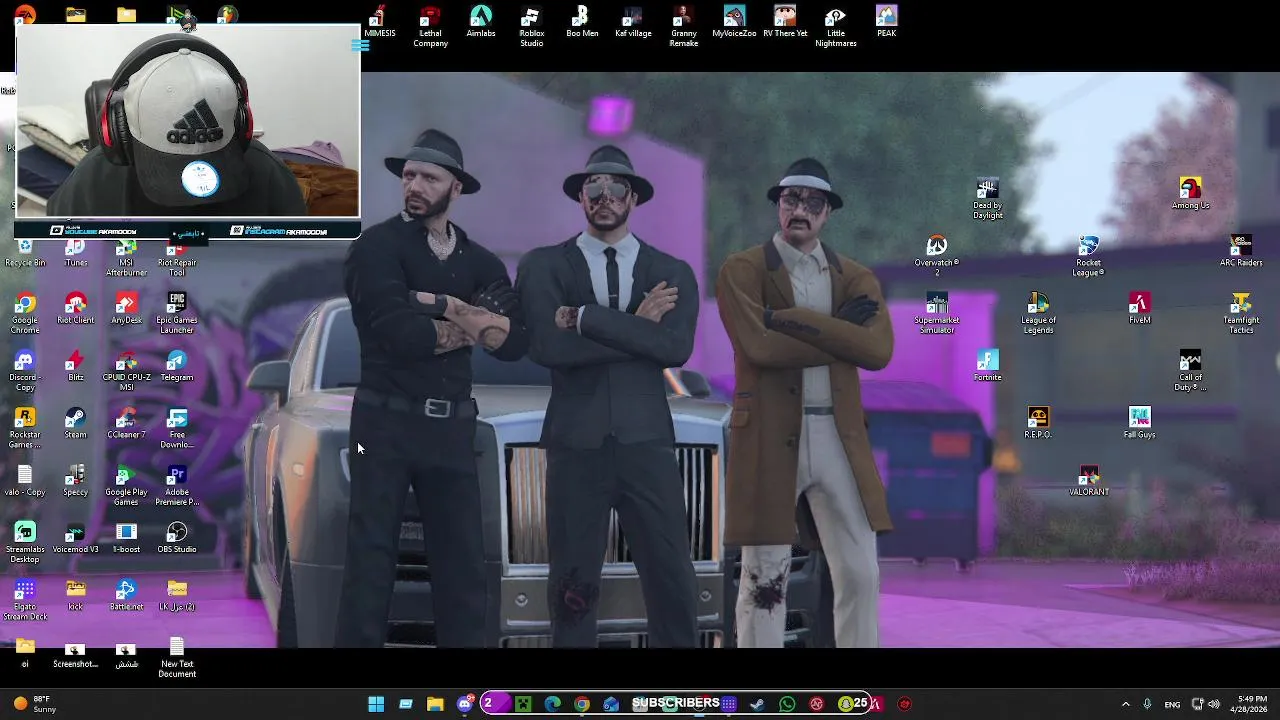1280x720 pixels.
Task: Select the New Text Document file
Action: point(177,656)
